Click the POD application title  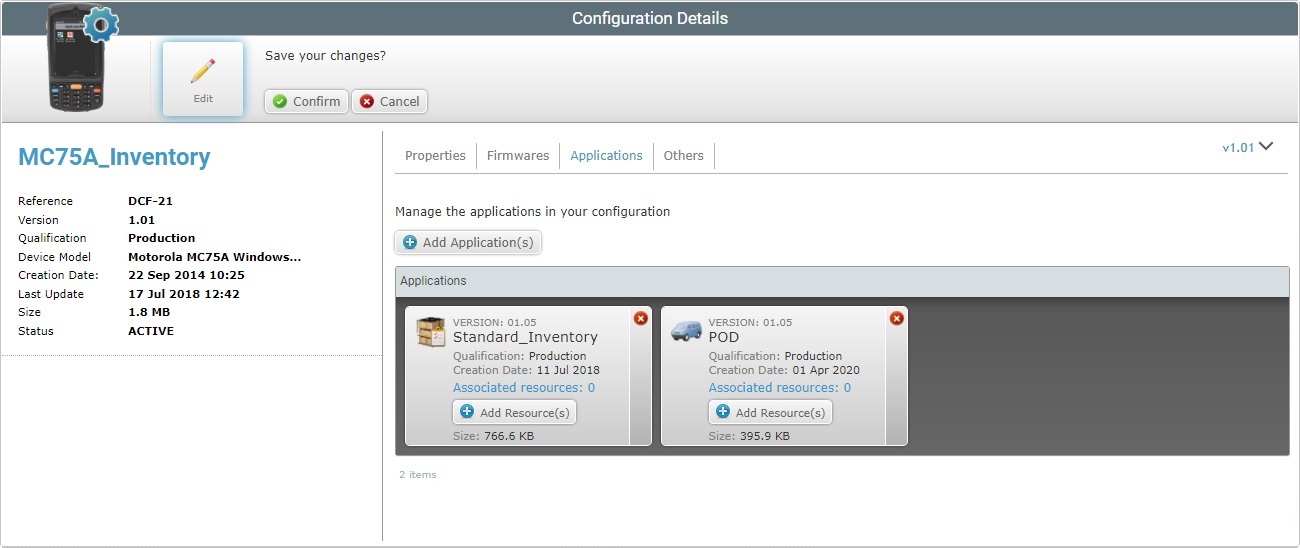[x=724, y=337]
